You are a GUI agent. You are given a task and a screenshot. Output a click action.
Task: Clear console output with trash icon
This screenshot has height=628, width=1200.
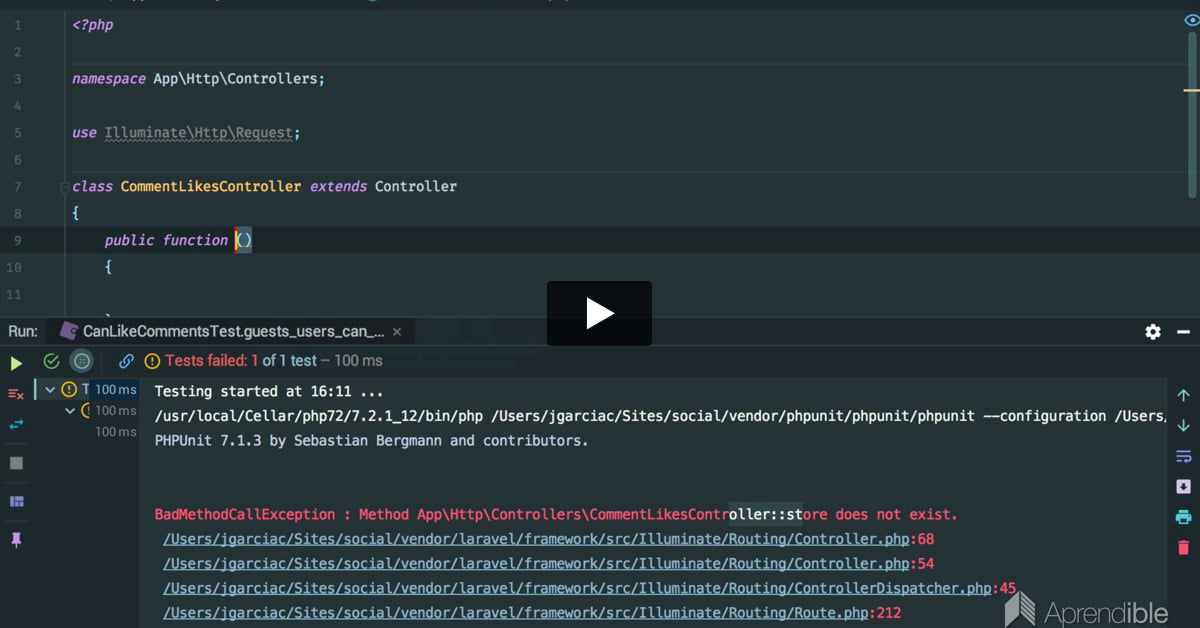tap(1183, 547)
